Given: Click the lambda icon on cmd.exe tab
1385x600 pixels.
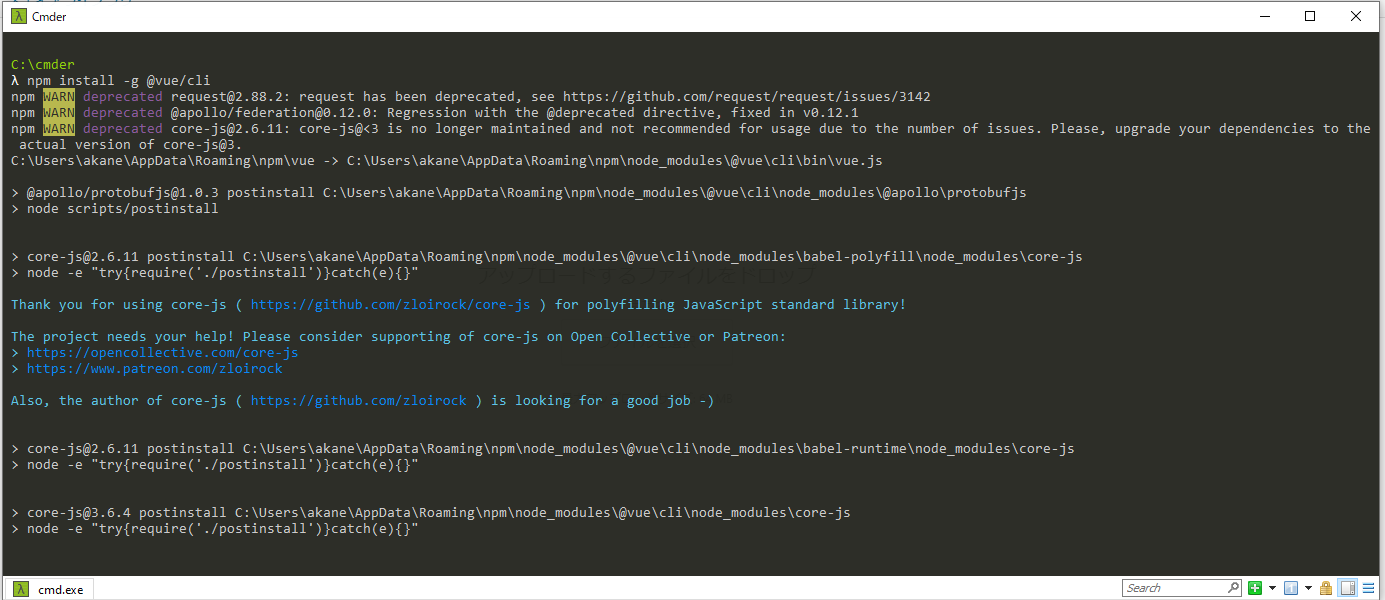Looking at the screenshot, I should (20, 589).
